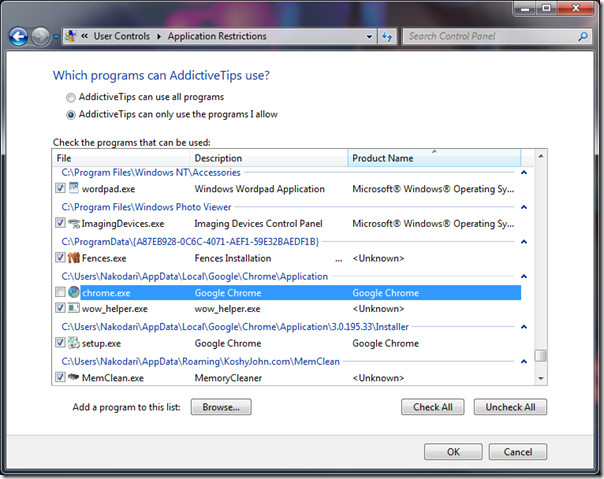The image size is (604, 479).
Task: Click the setup.exe installer icon
Action: click(74, 343)
